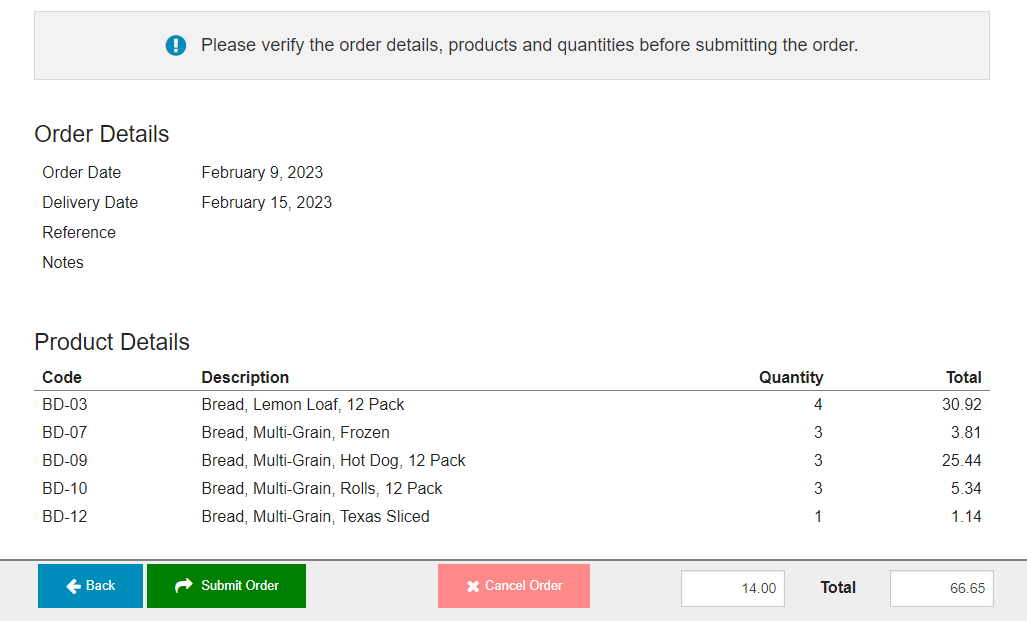The width and height of the screenshot is (1027, 622).
Task: Select product code BD-10
Action: (x=64, y=489)
